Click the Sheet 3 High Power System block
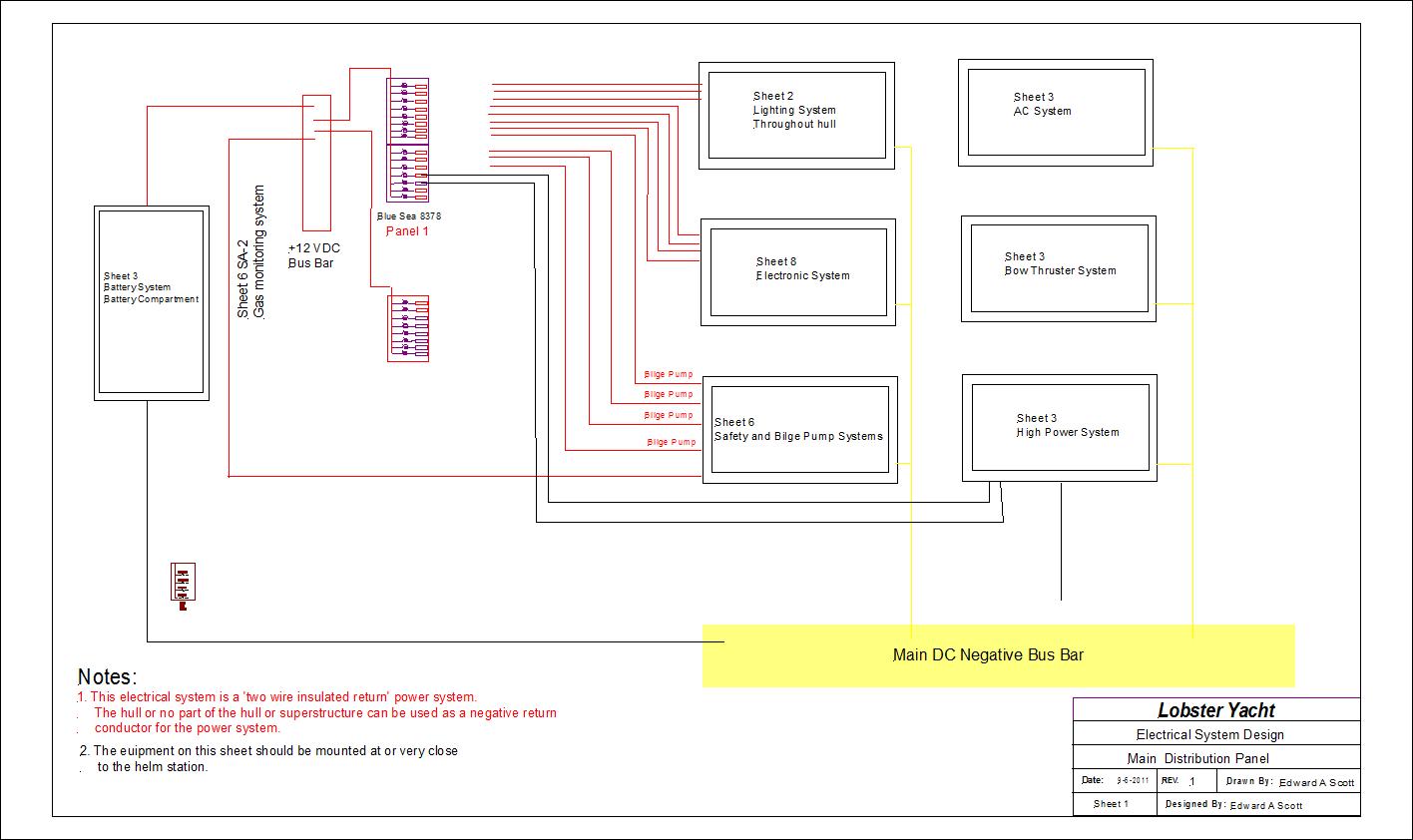 pyautogui.click(x=1059, y=427)
